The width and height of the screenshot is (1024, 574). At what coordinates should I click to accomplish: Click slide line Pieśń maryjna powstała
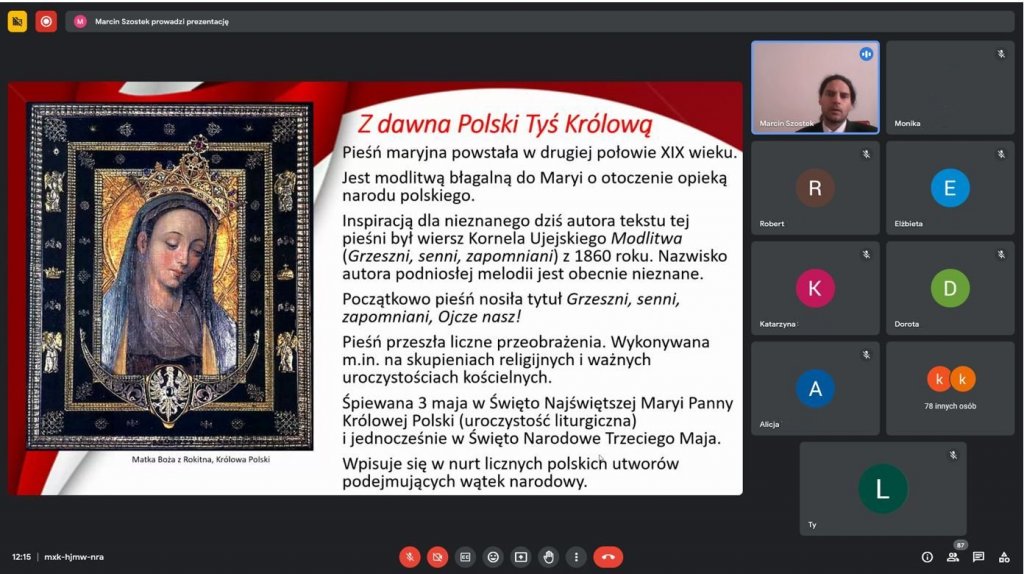tap(539, 153)
